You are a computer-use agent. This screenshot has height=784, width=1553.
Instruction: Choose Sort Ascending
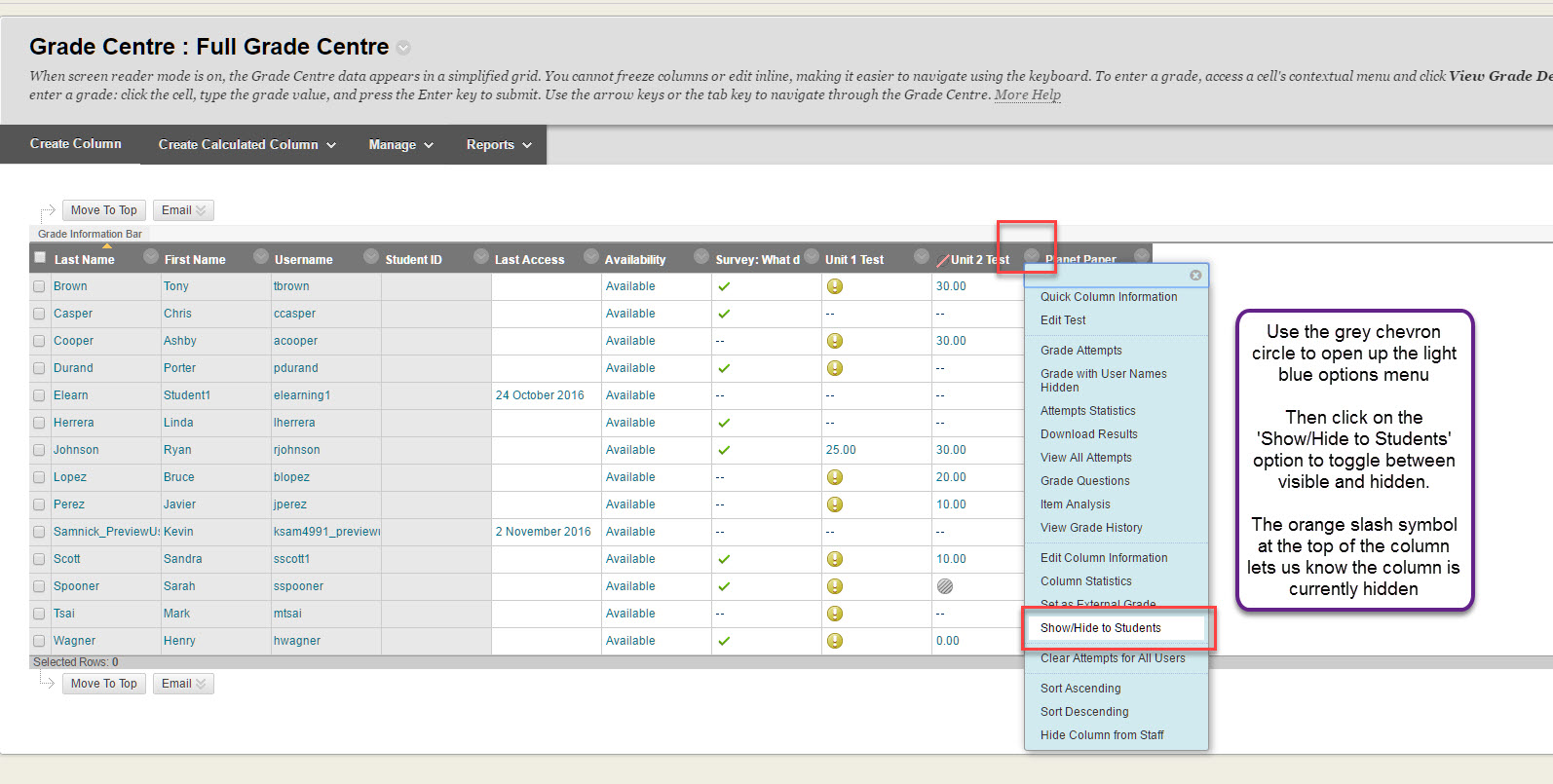tap(1080, 689)
